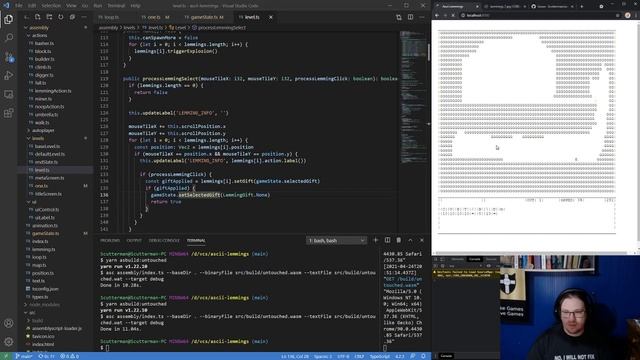Click the sync changes status item
The image size is (640, 360).
tap(46, 356)
